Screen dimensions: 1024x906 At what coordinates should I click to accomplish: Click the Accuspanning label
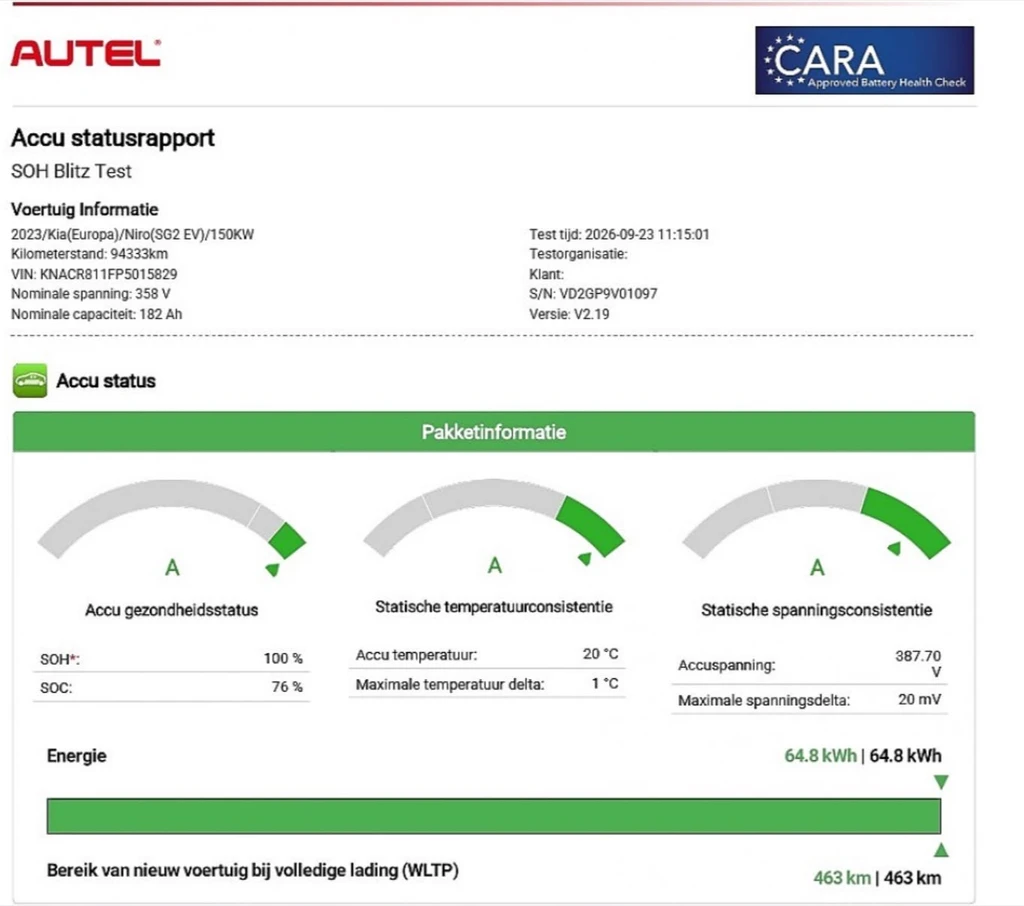click(727, 665)
